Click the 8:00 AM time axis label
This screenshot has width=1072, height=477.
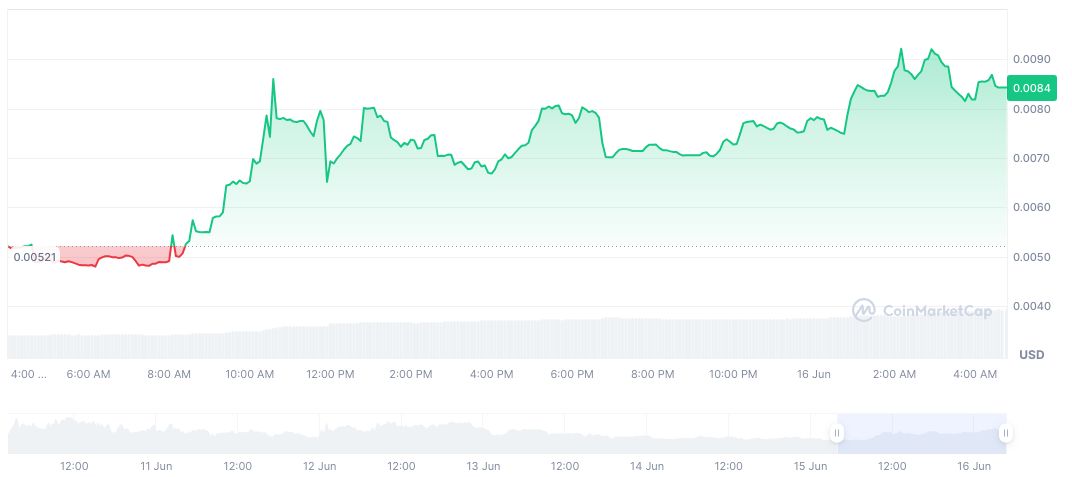(169, 374)
